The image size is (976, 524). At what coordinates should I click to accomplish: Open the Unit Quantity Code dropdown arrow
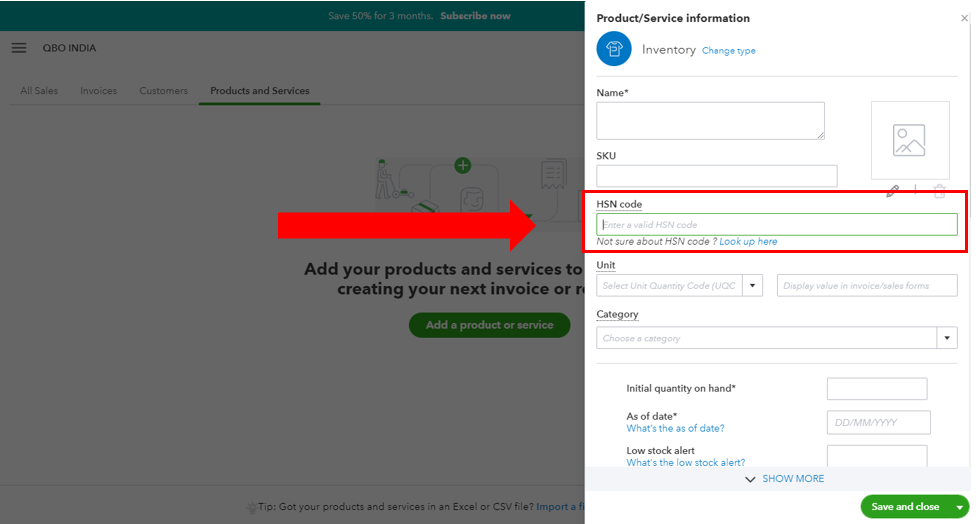point(753,286)
